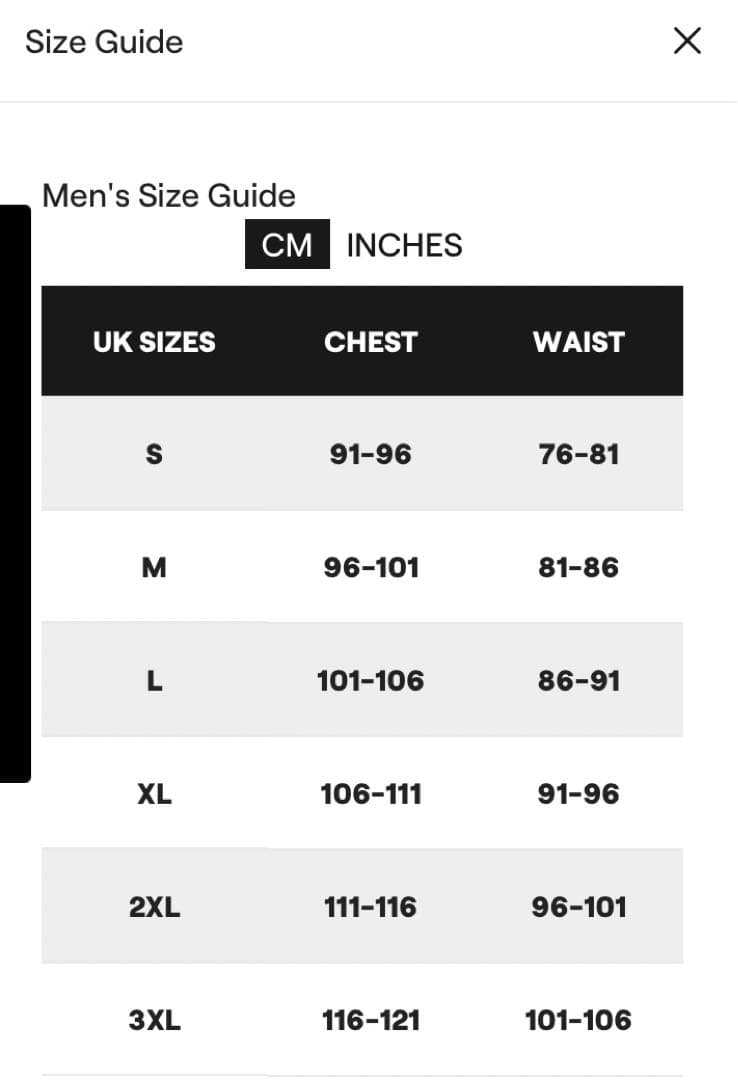Click the 116-121 chest value

(370, 1020)
